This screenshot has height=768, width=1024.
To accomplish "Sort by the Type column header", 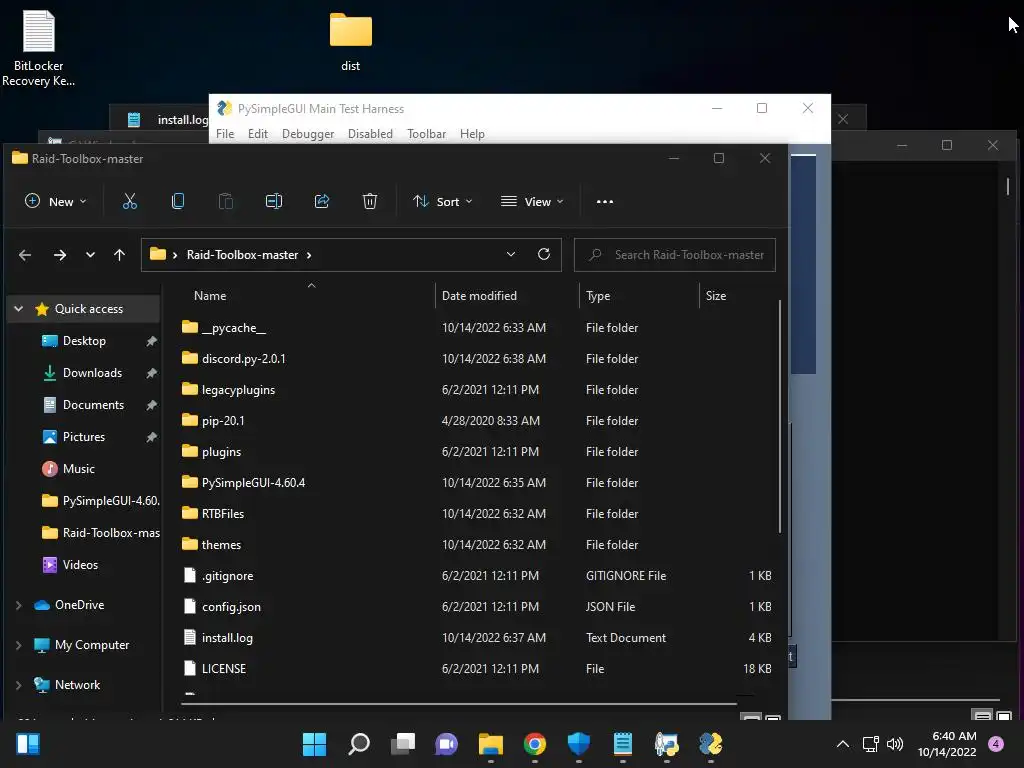I will tap(639, 296).
